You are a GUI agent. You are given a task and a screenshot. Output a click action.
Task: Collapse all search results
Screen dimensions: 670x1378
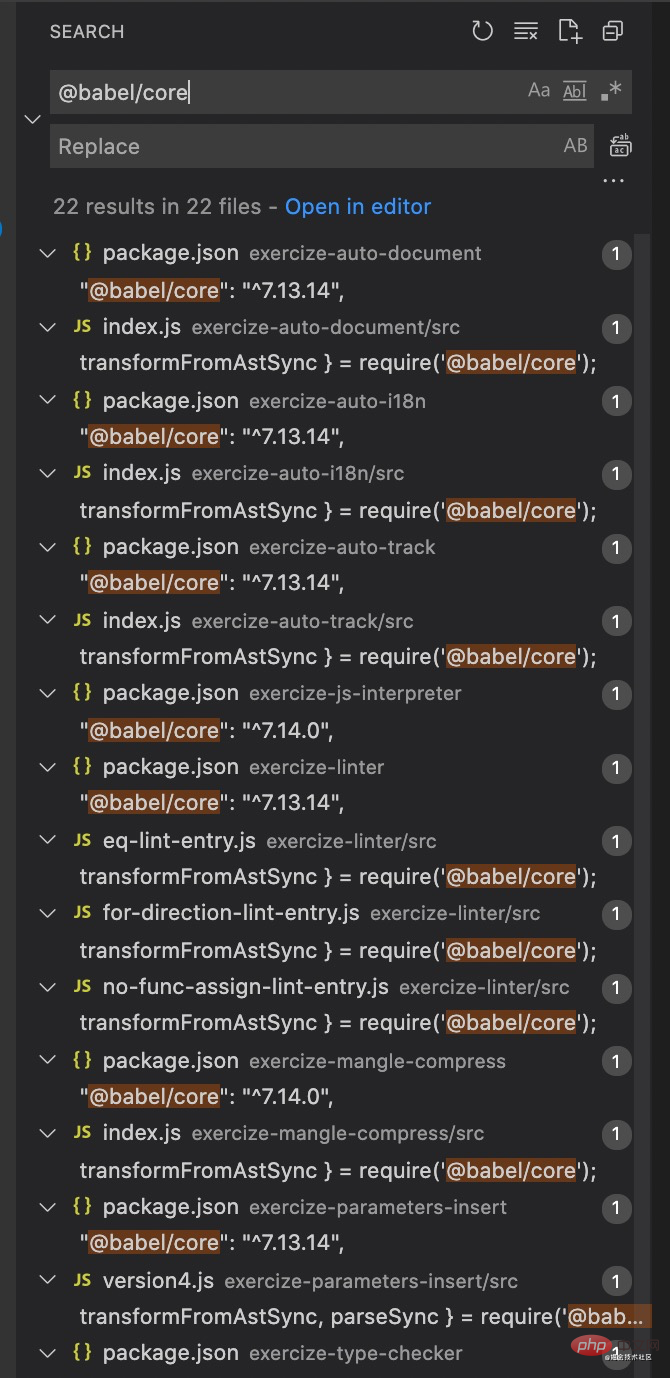tap(613, 32)
